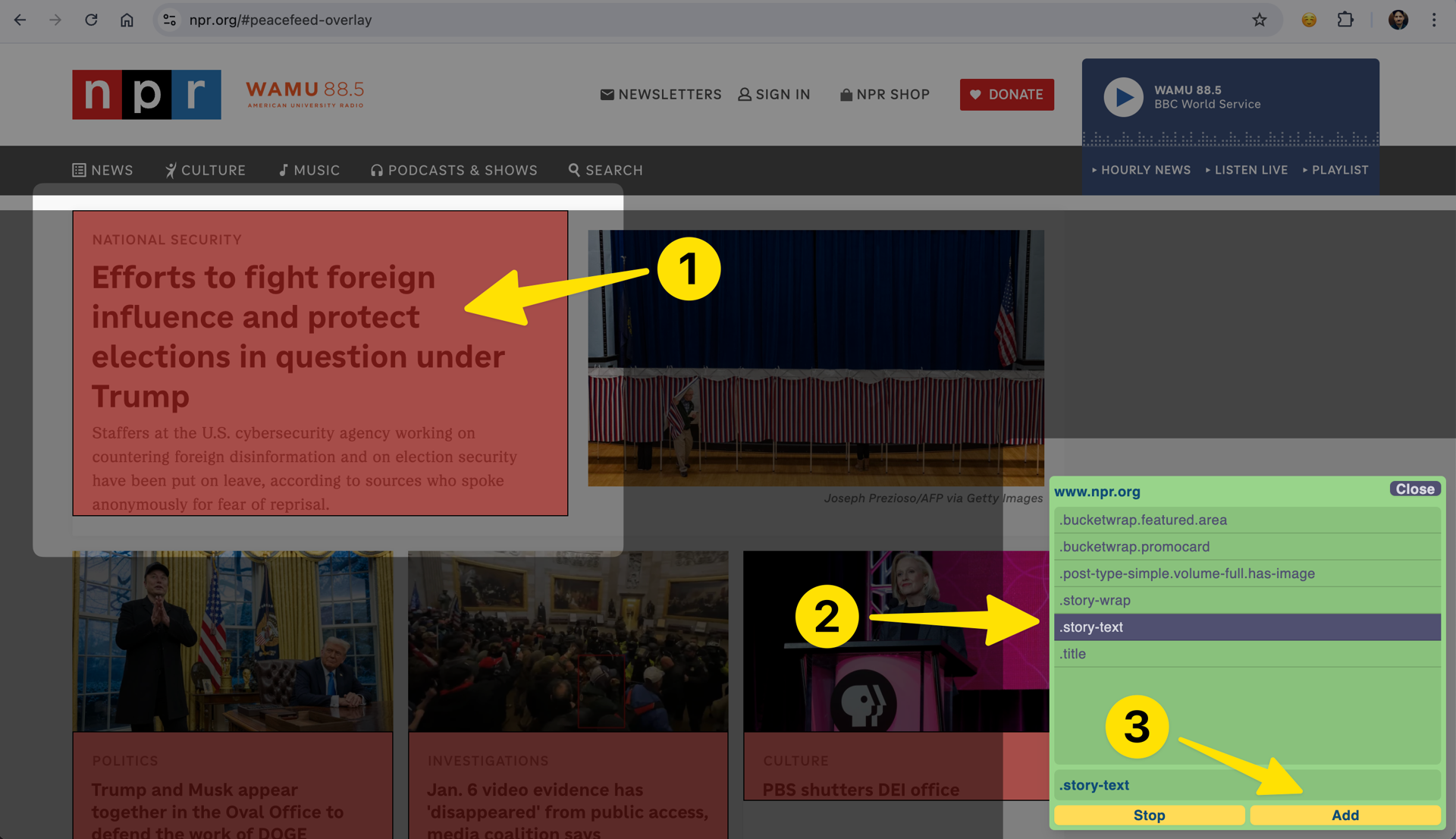Click Sign In

coord(774,94)
